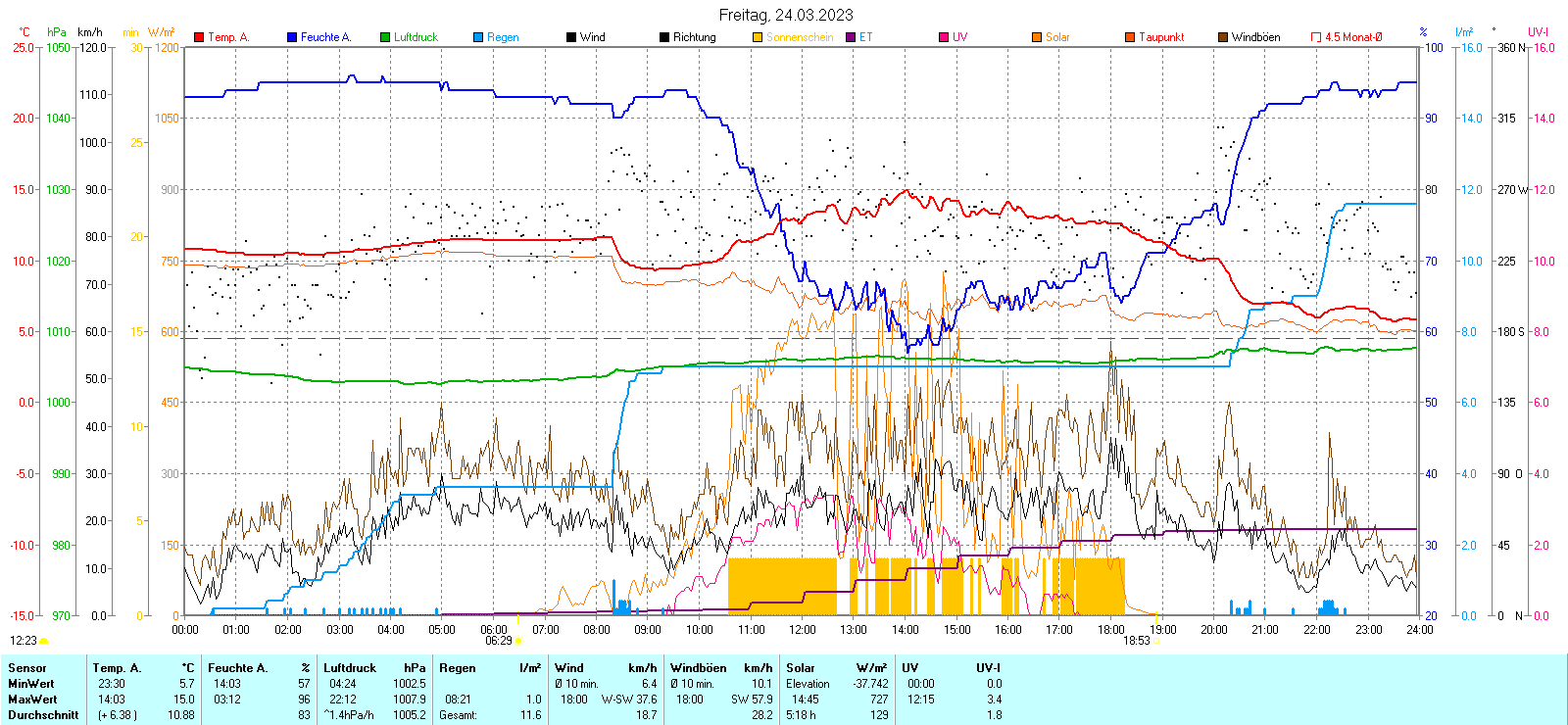This screenshot has height=725, width=1568.
Task: Click the red Temp. A. legend square
Action: point(199,37)
